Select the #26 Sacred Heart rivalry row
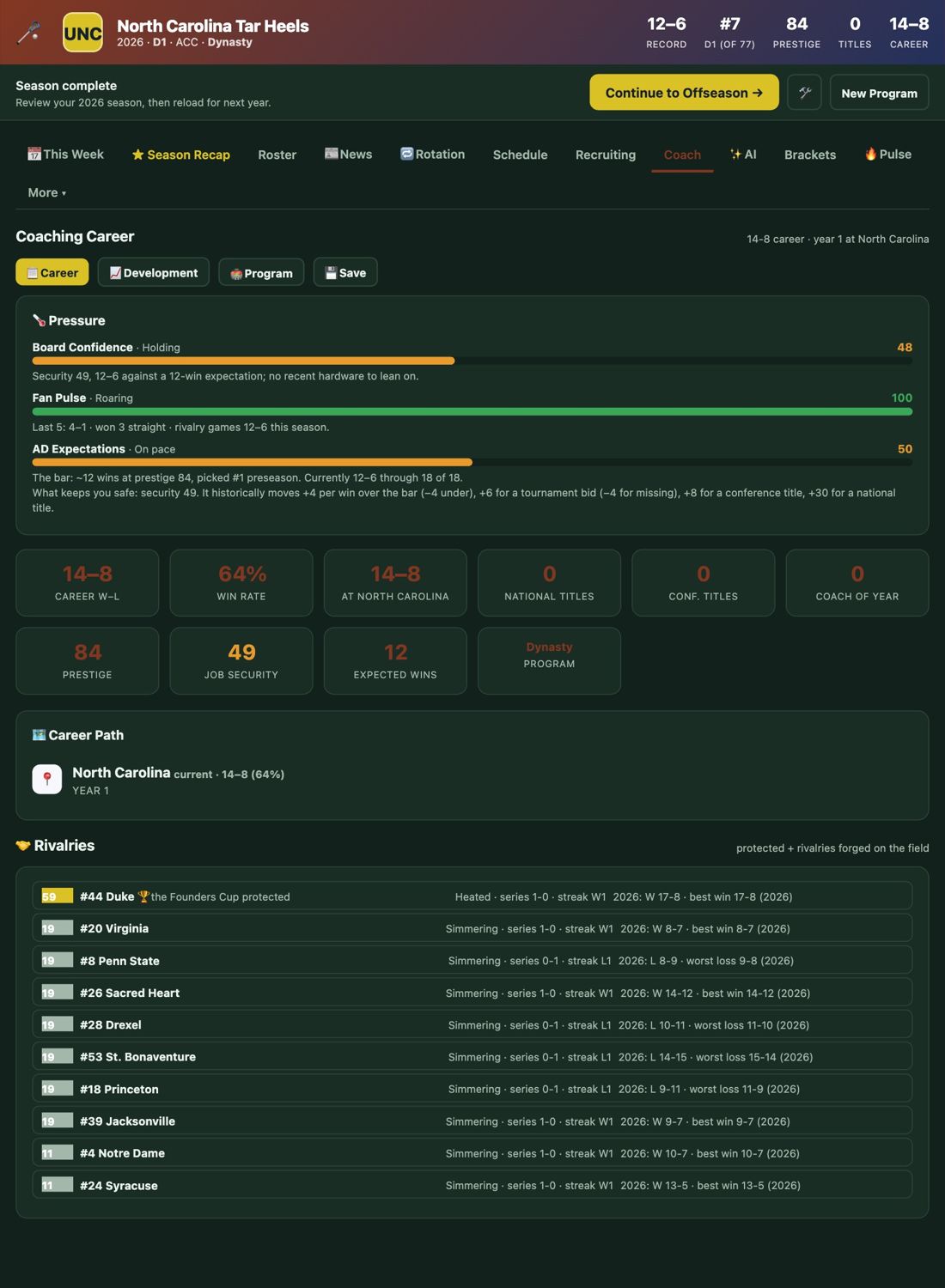This screenshot has height=1288, width=945. (x=472, y=993)
